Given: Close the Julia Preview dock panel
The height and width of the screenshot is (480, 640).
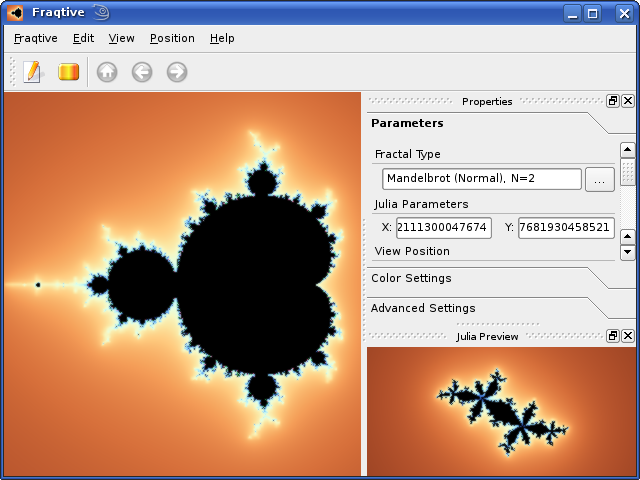Looking at the screenshot, I should [x=628, y=336].
